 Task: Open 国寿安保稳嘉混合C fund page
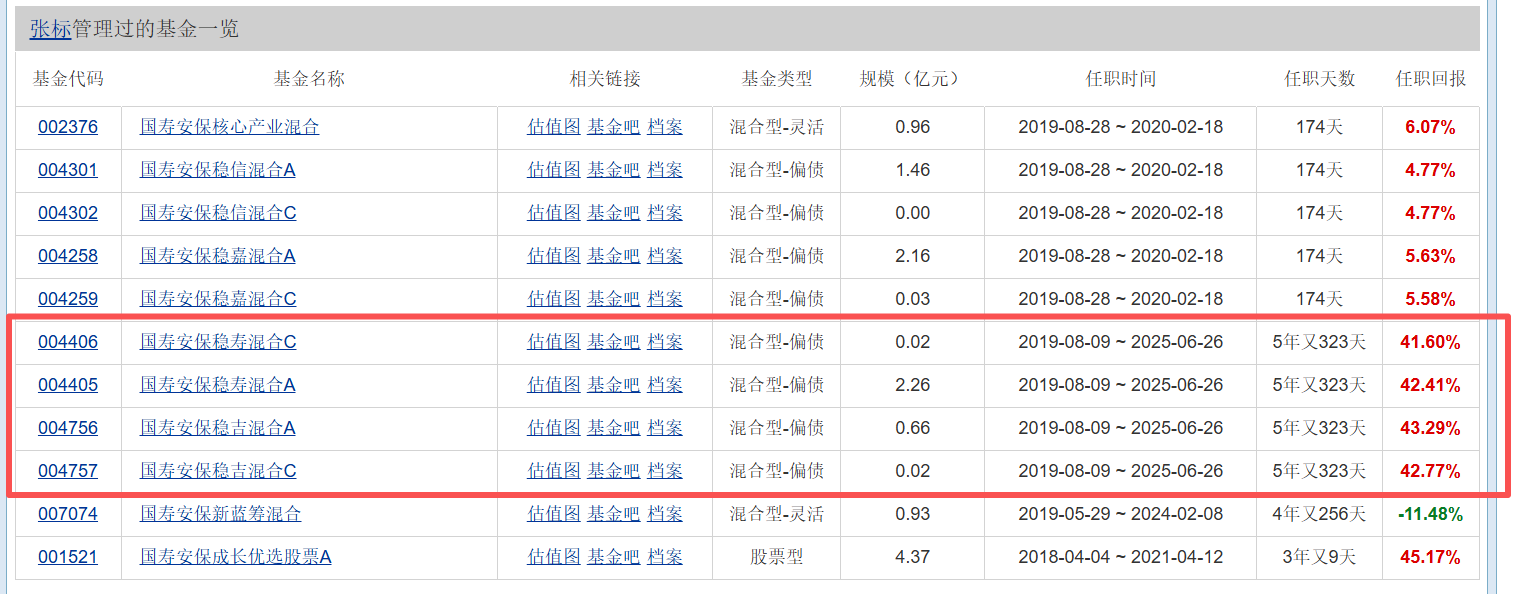[218, 299]
